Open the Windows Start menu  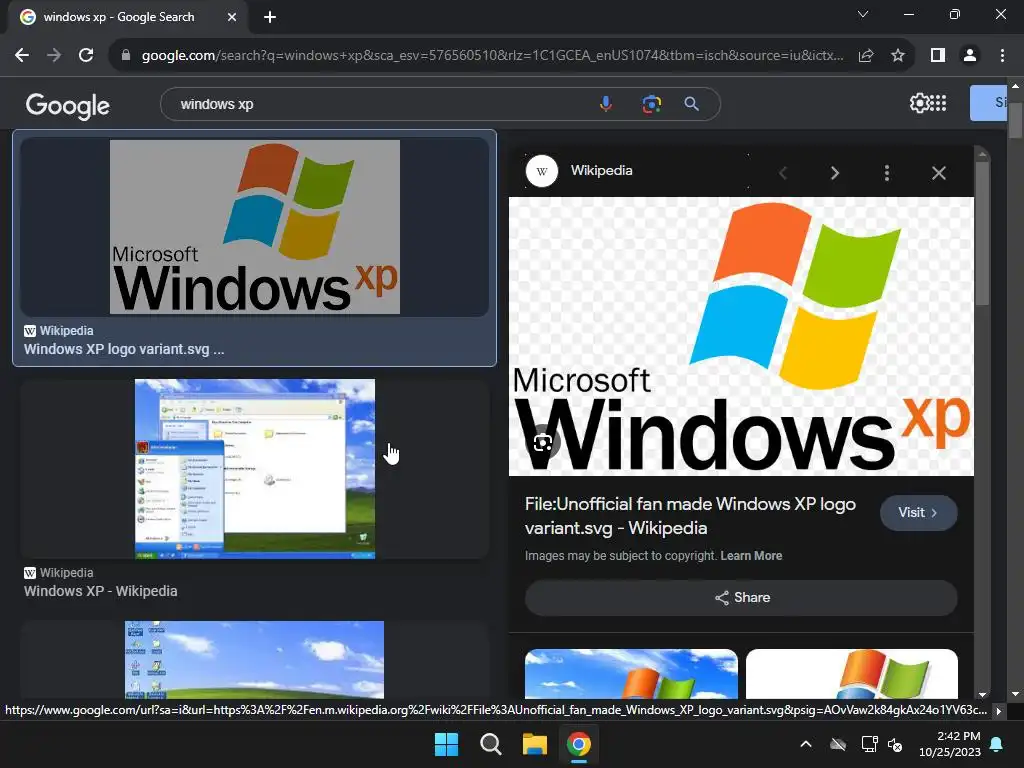tap(447, 744)
